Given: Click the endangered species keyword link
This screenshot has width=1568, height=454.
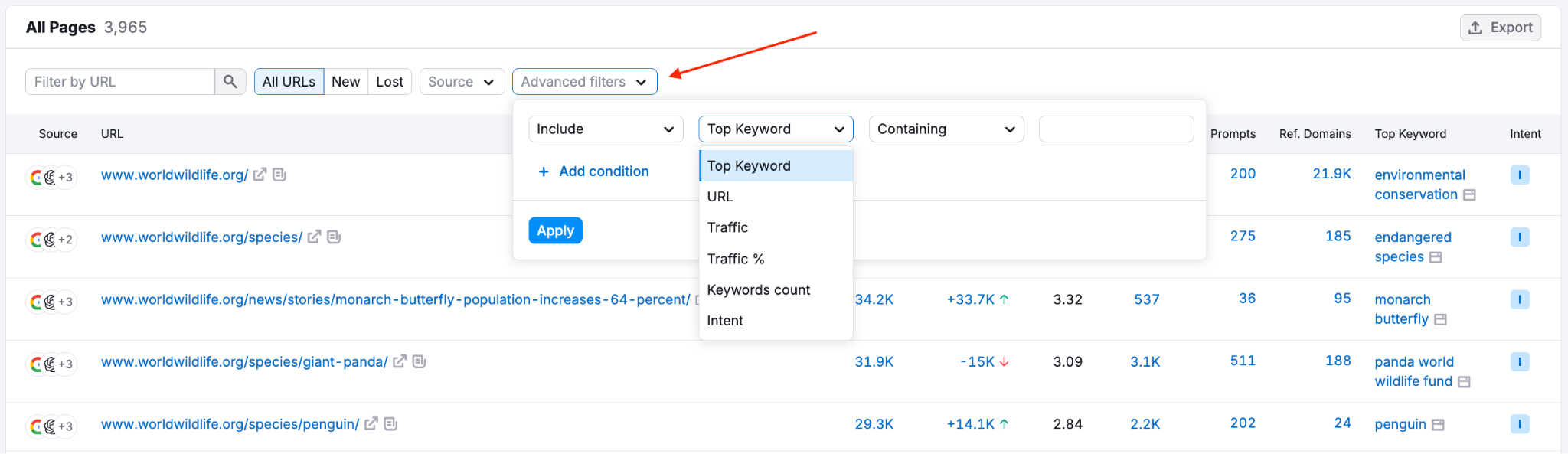Looking at the screenshot, I should click(x=1413, y=247).
